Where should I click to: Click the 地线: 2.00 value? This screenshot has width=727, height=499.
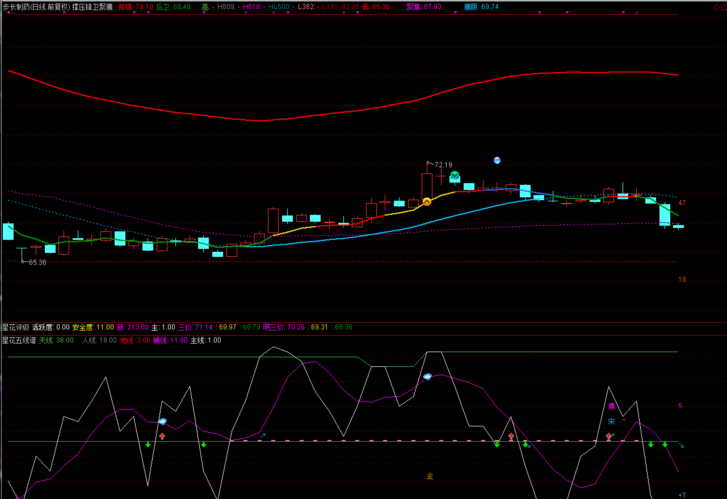tap(135, 340)
